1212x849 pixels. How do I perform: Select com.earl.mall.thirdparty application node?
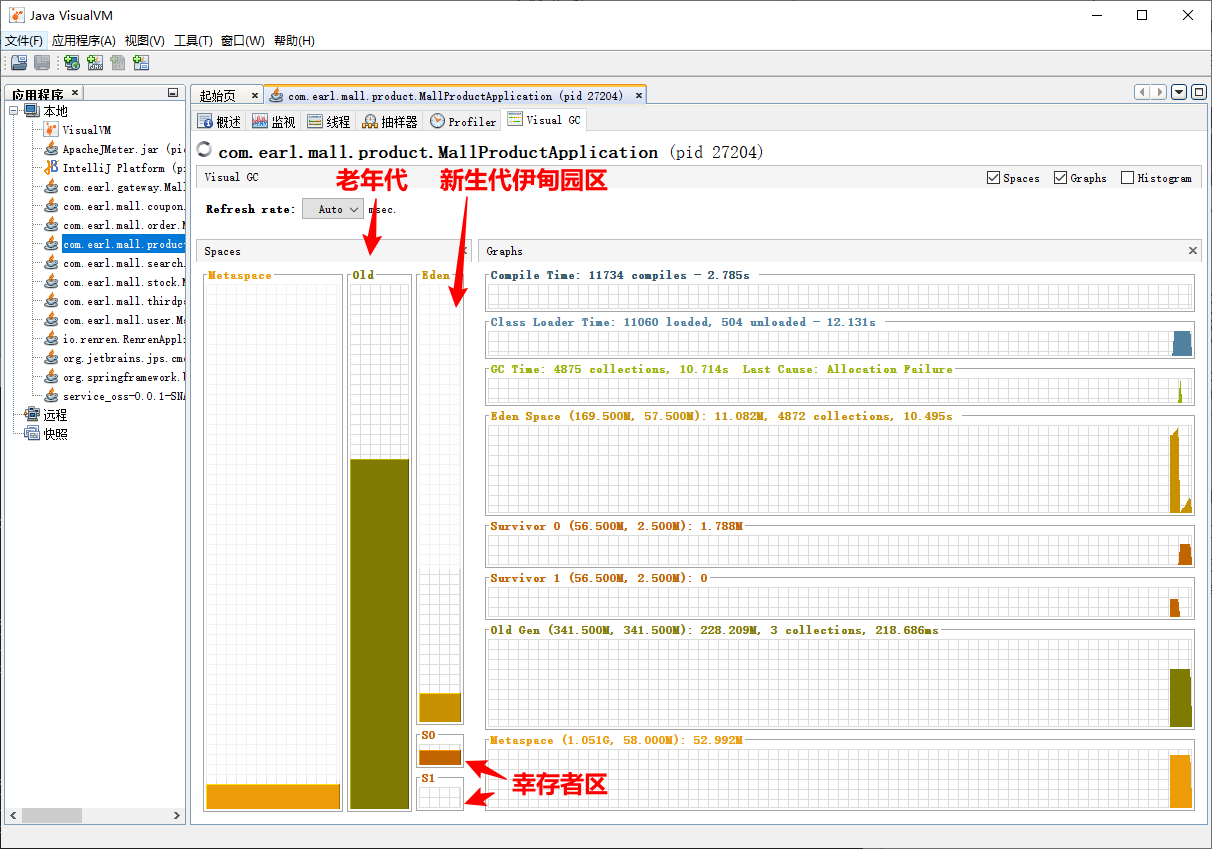point(114,301)
